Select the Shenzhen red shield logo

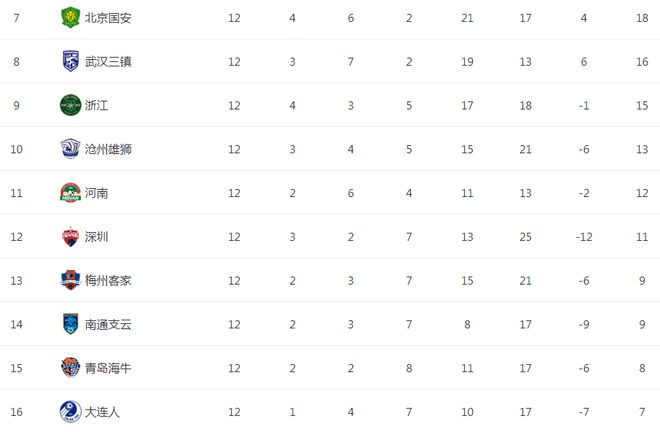(70, 237)
